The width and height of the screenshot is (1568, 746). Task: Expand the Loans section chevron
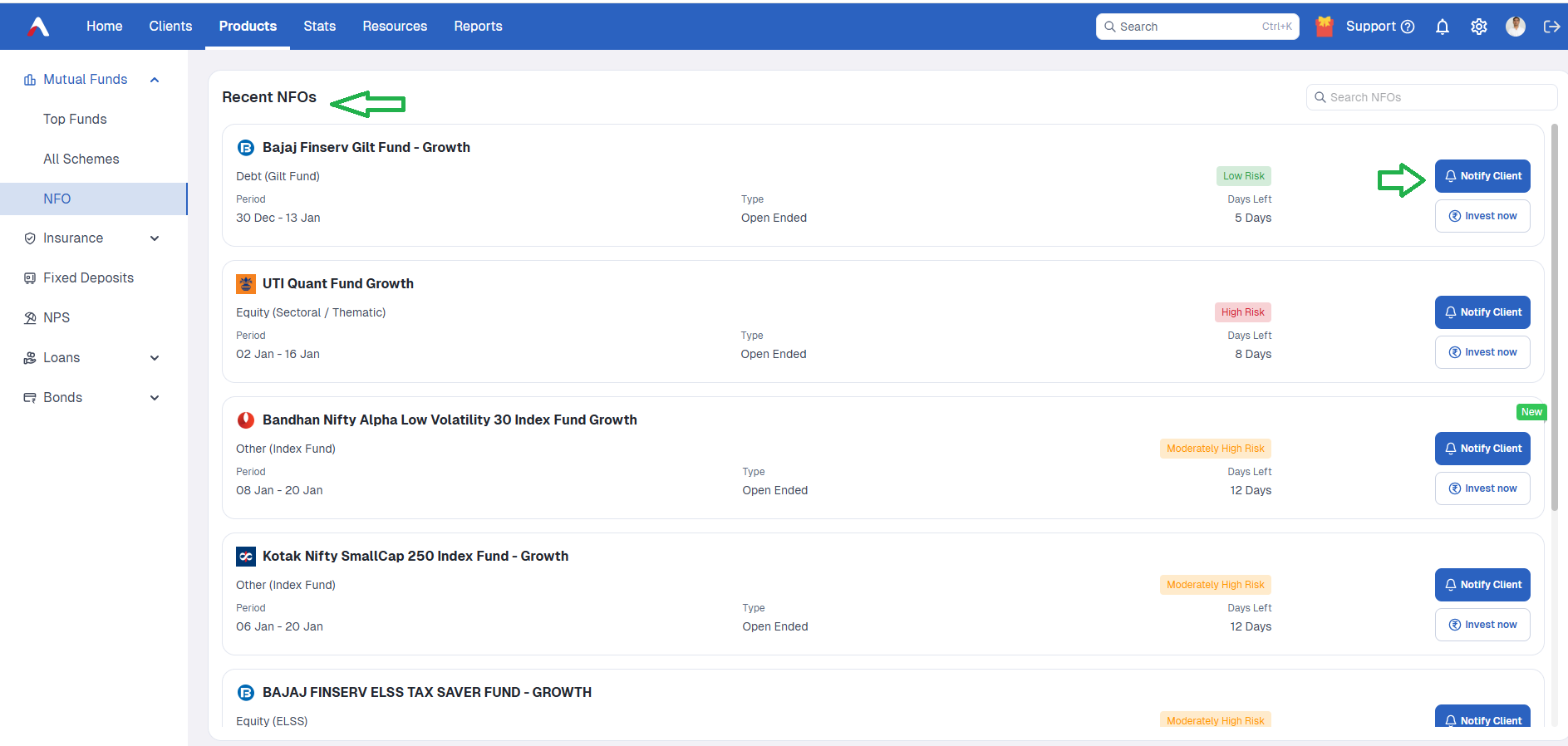(x=155, y=358)
